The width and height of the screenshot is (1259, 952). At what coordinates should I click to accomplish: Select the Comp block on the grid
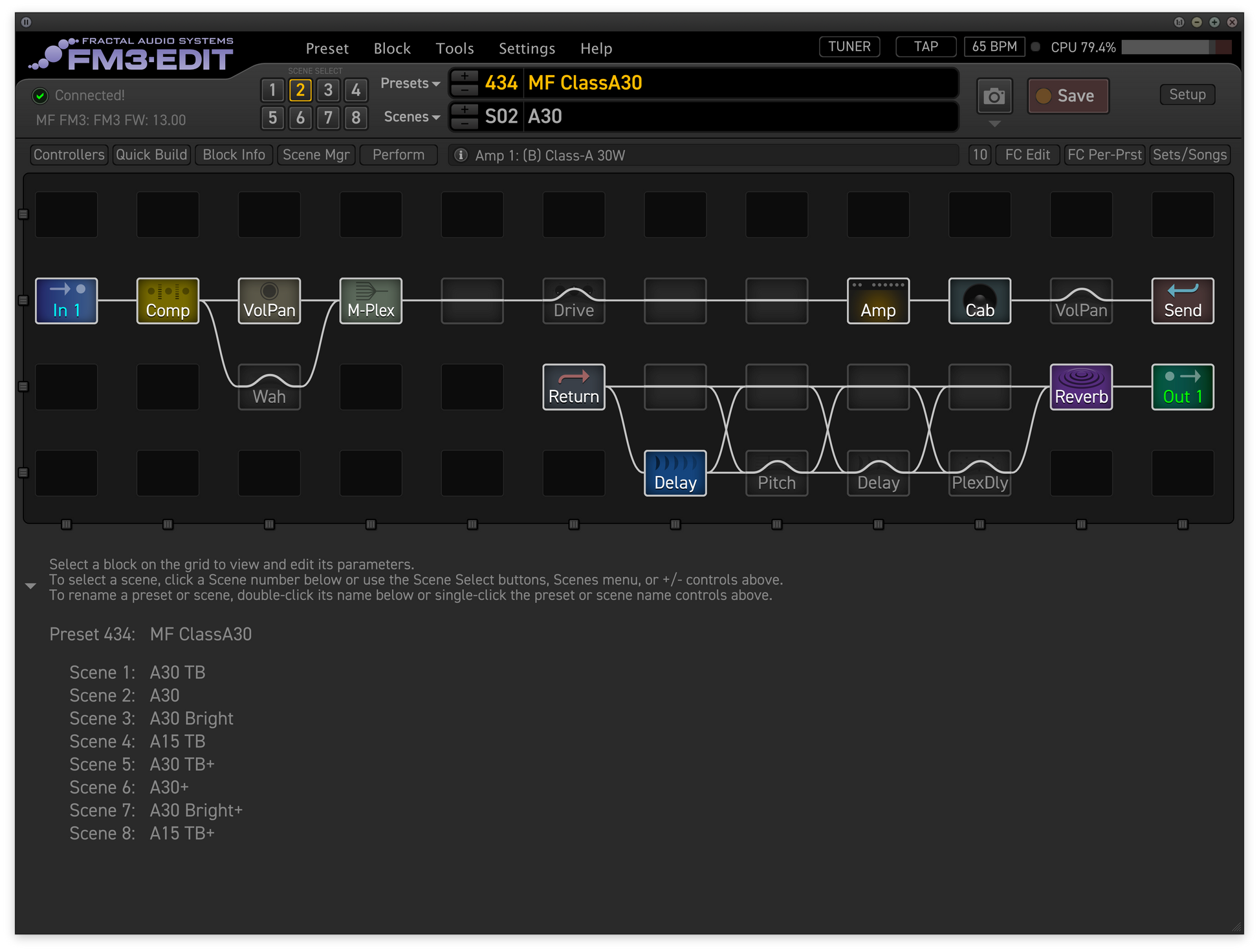(168, 301)
